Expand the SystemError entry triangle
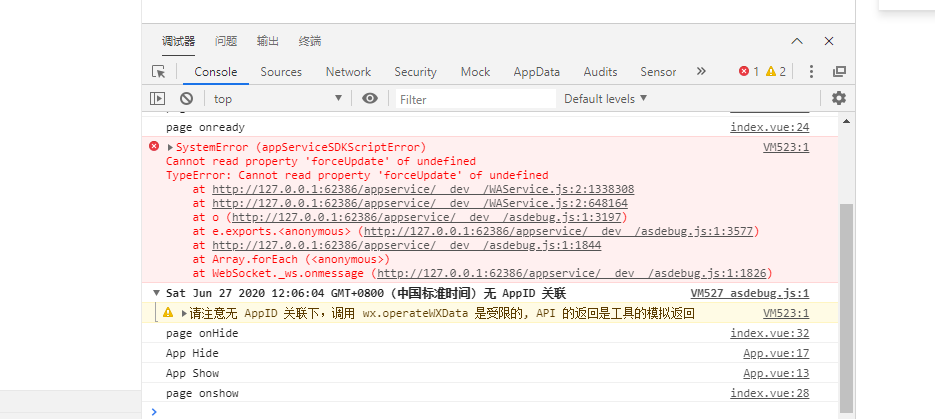The width and height of the screenshot is (935, 419). [x=171, y=147]
